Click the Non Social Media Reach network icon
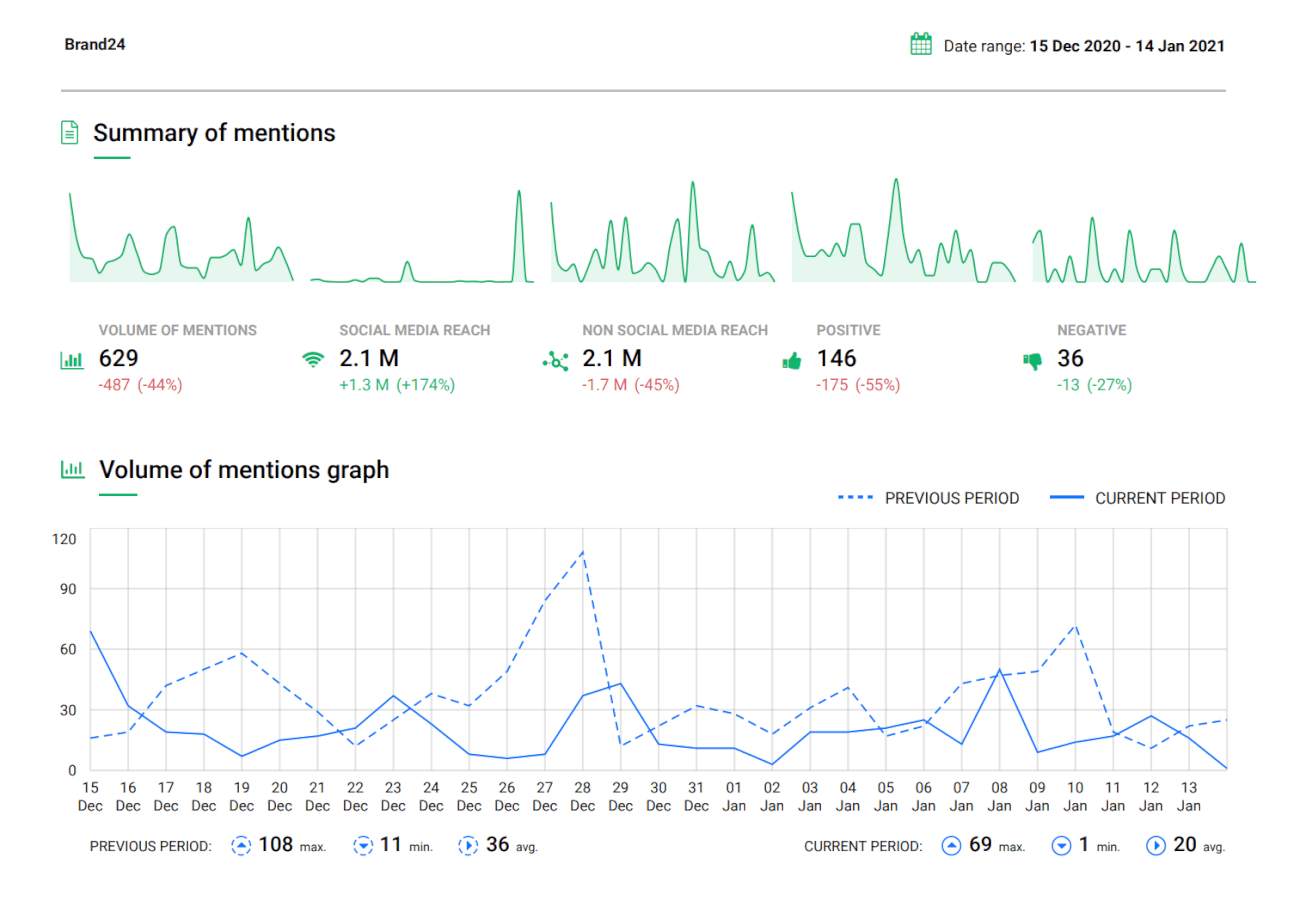Image resolution: width=1300 pixels, height=901 pixels. (554, 361)
